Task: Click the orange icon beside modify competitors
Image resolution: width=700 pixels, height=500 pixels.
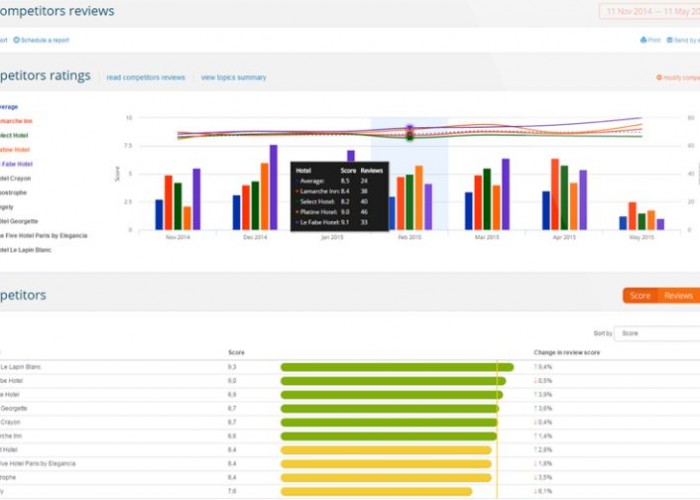Action: pos(659,78)
